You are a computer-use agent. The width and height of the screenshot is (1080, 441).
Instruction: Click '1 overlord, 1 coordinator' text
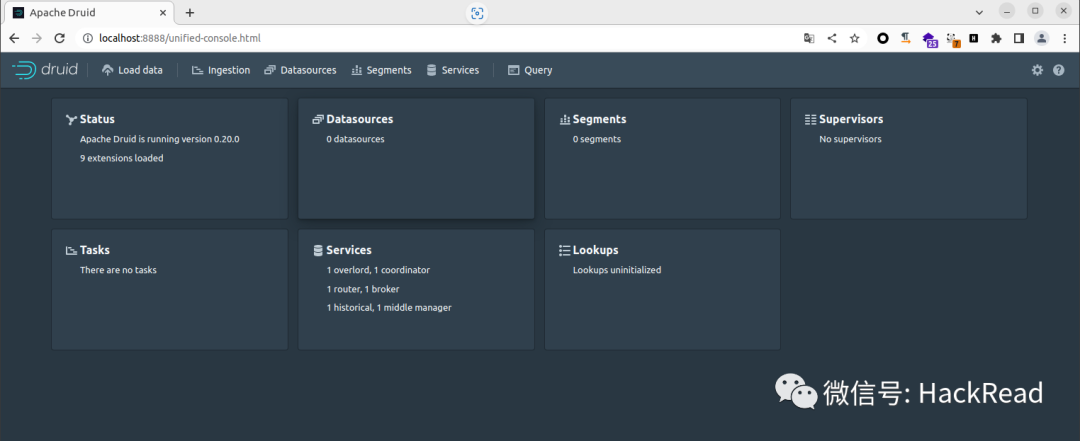tap(378, 270)
